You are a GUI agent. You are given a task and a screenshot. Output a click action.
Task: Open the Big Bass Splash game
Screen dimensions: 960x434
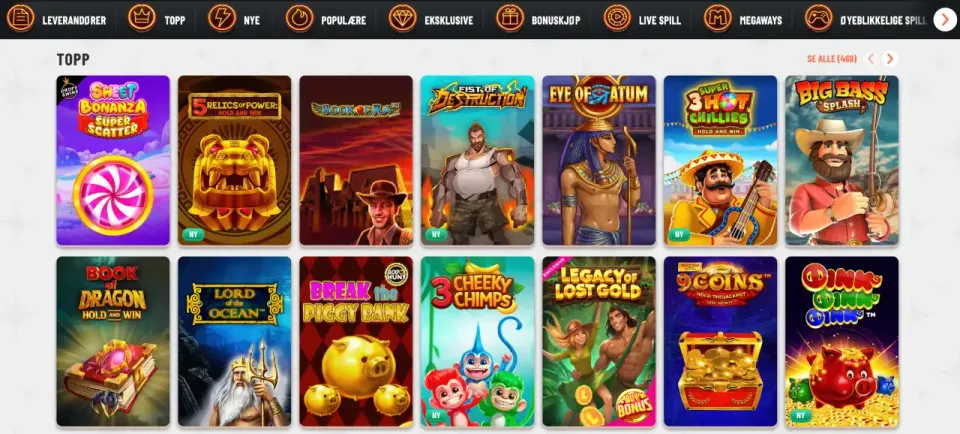point(842,160)
